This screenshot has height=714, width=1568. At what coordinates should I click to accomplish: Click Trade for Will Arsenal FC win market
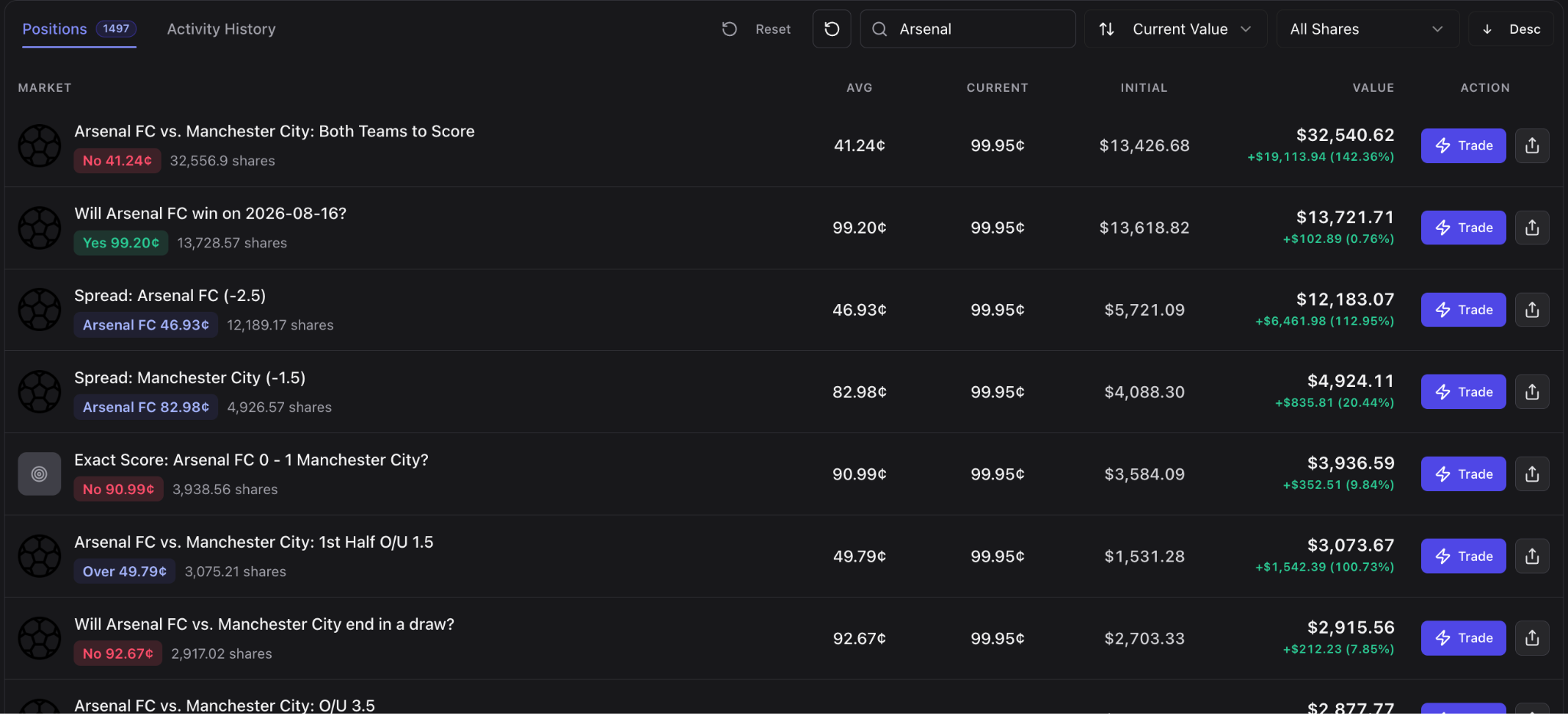[x=1463, y=228]
